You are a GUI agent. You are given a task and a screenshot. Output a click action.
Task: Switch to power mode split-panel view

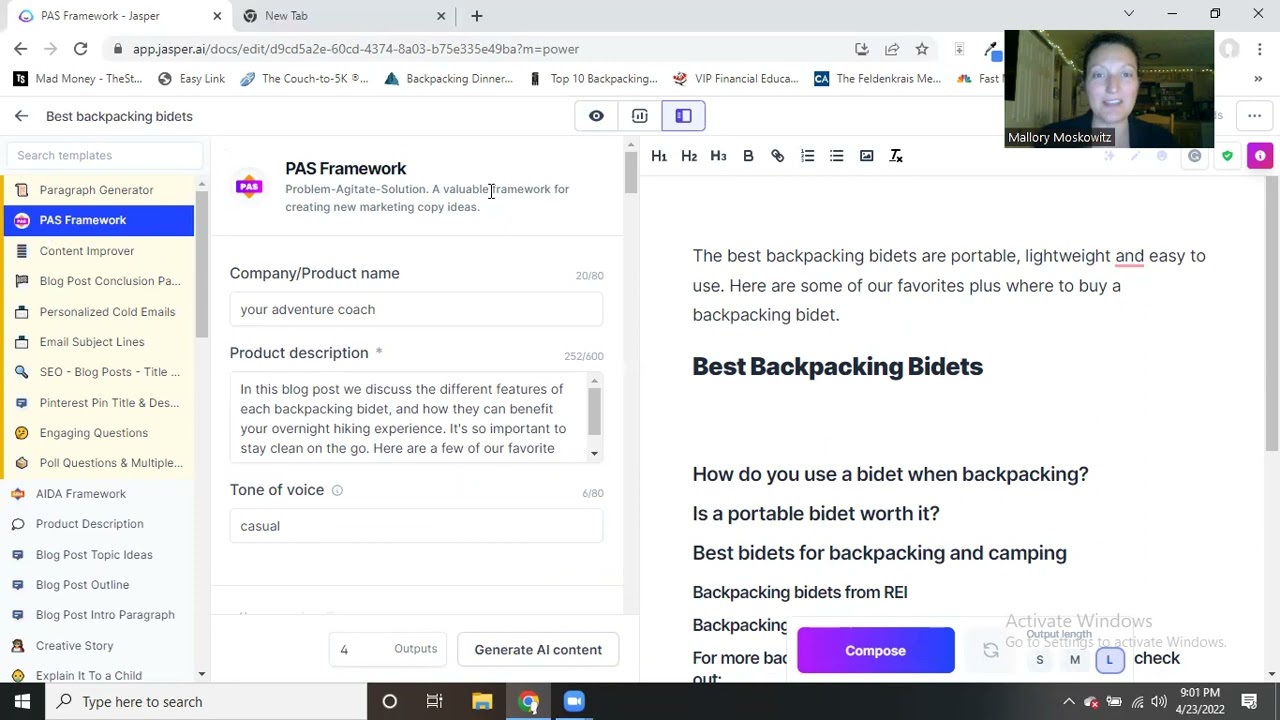(684, 116)
